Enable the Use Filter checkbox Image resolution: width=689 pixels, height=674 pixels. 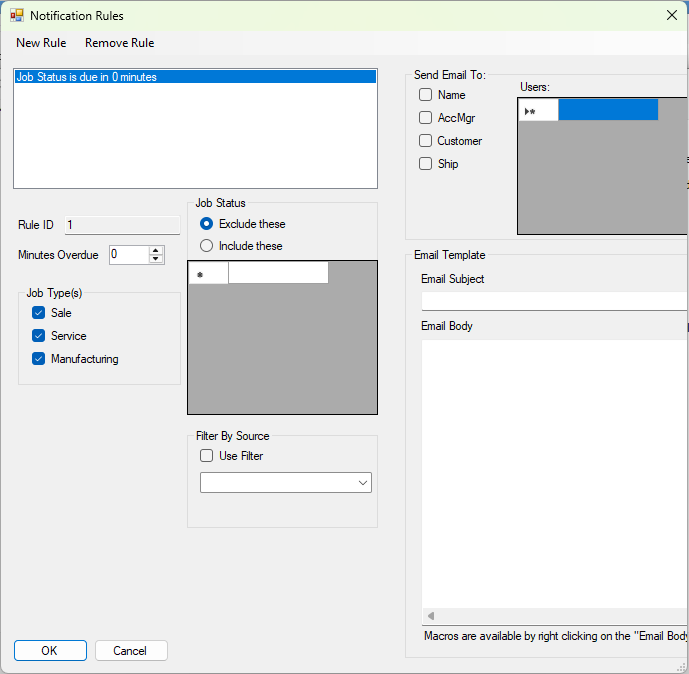[207, 456]
